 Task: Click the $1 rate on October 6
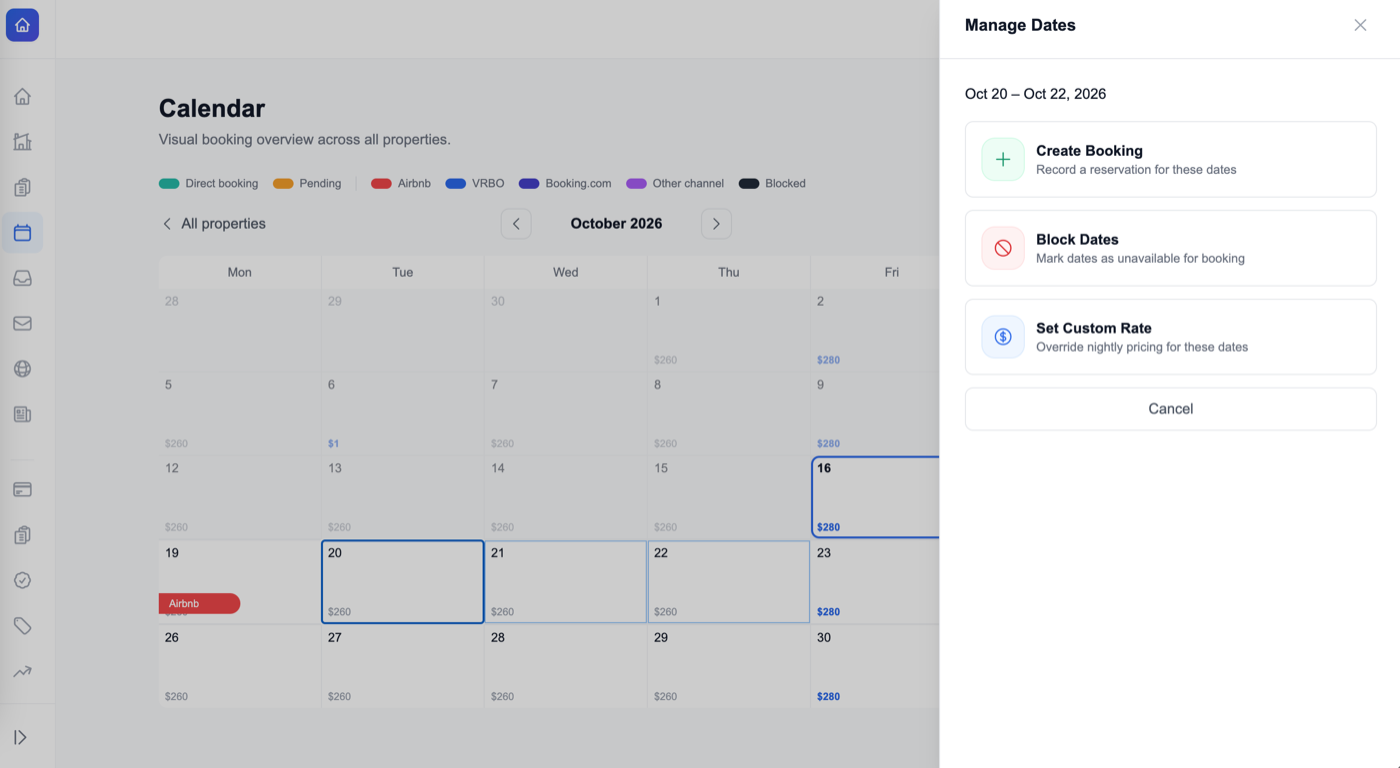coord(334,443)
